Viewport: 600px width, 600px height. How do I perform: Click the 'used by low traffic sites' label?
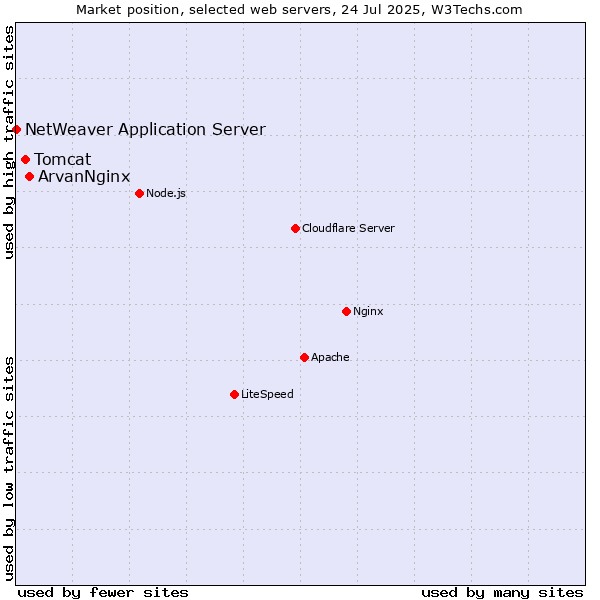pyautogui.click(x=9, y=469)
